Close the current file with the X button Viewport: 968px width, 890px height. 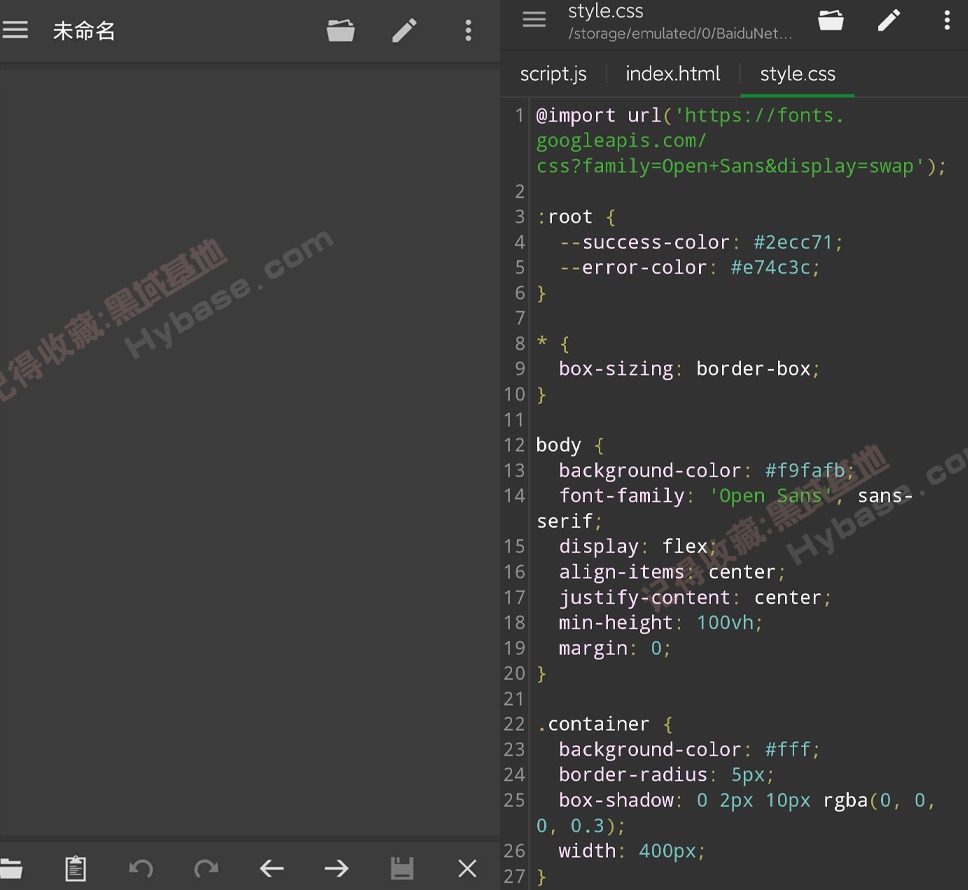pos(467,868)
